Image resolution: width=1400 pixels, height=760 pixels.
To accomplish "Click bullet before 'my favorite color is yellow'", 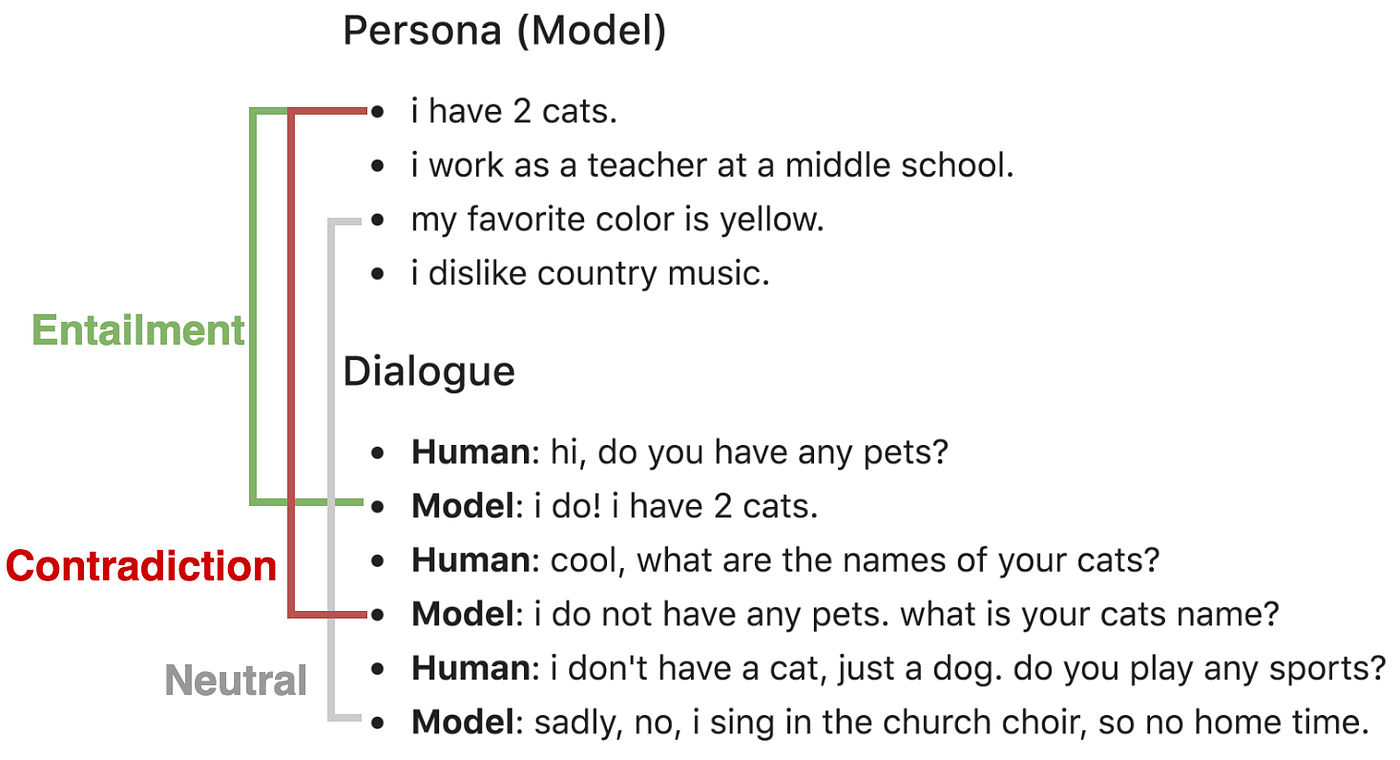I will tap(377, 220).
